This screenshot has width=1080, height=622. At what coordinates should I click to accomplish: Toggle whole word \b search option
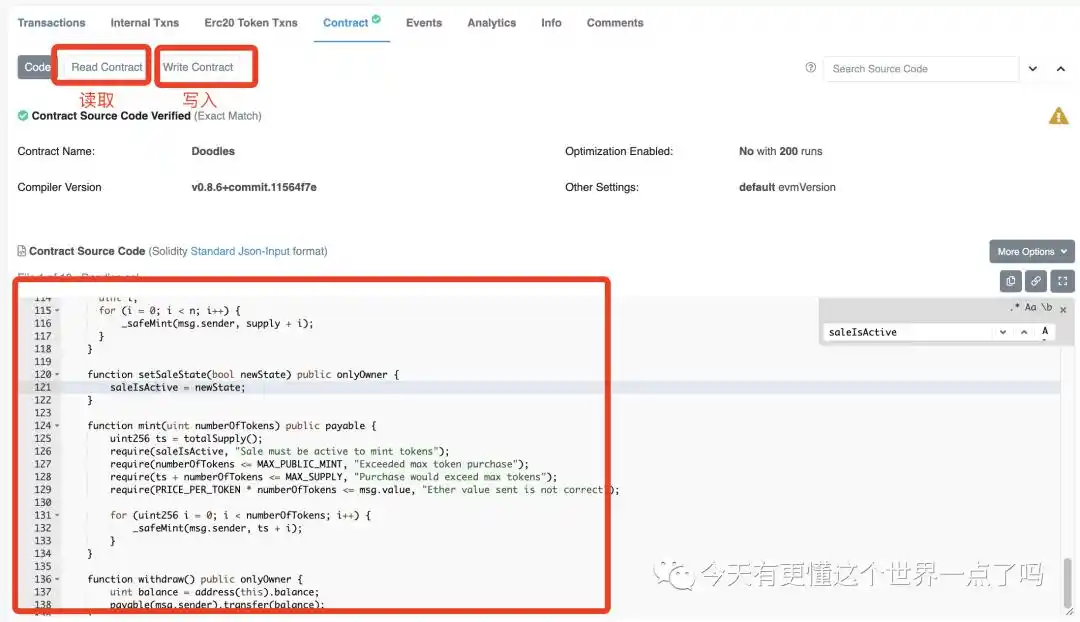[1047, 307]
